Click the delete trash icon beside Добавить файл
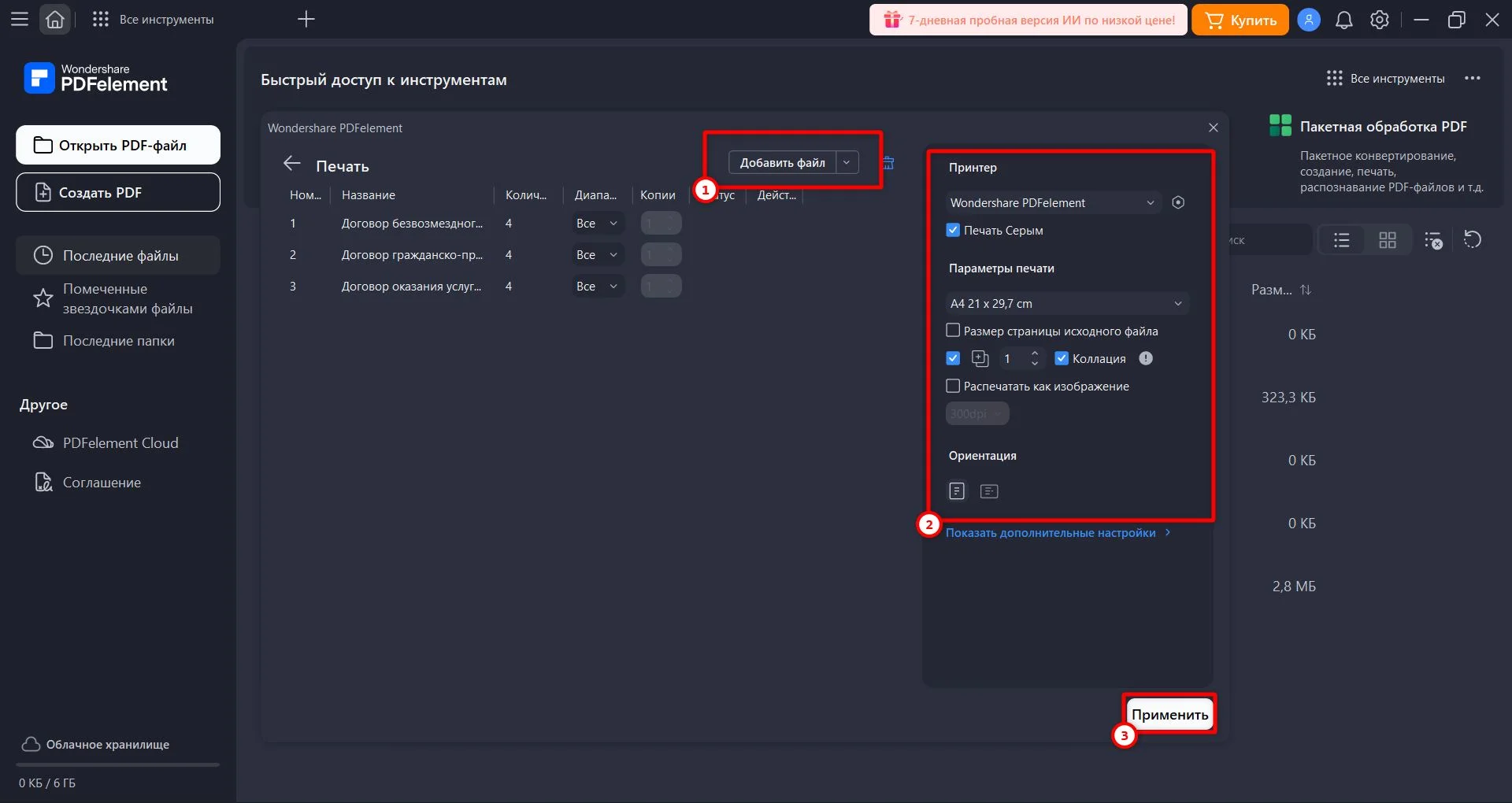This screenshot has width=1512, height=803. click(x=888, y=163)
